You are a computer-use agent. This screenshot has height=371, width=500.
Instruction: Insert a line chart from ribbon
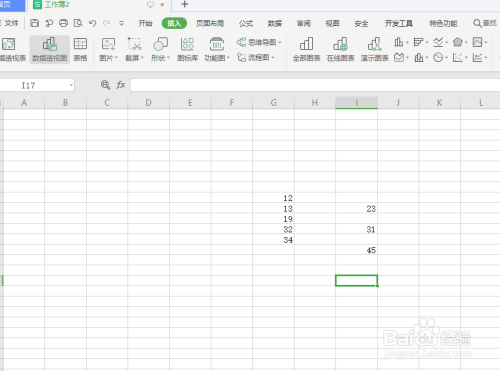(x=438, y=42)
